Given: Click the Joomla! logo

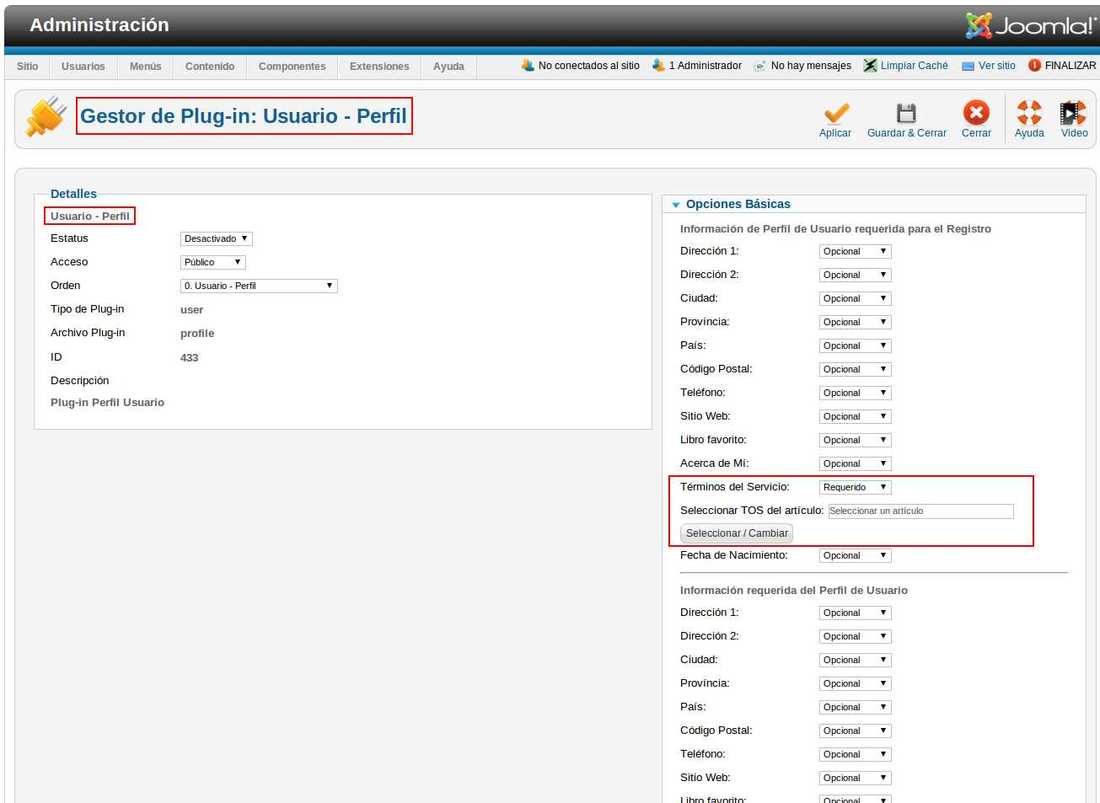Looking at the screenshot, I should [1030, 25].
